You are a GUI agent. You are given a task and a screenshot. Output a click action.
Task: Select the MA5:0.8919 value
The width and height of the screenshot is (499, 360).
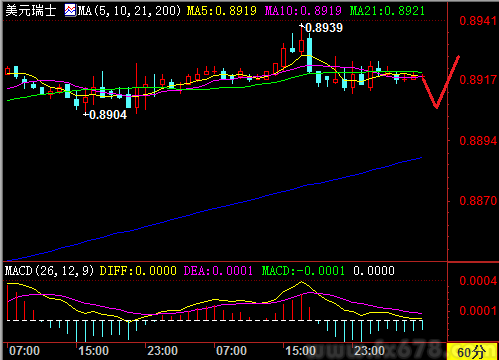click(222, 11)
